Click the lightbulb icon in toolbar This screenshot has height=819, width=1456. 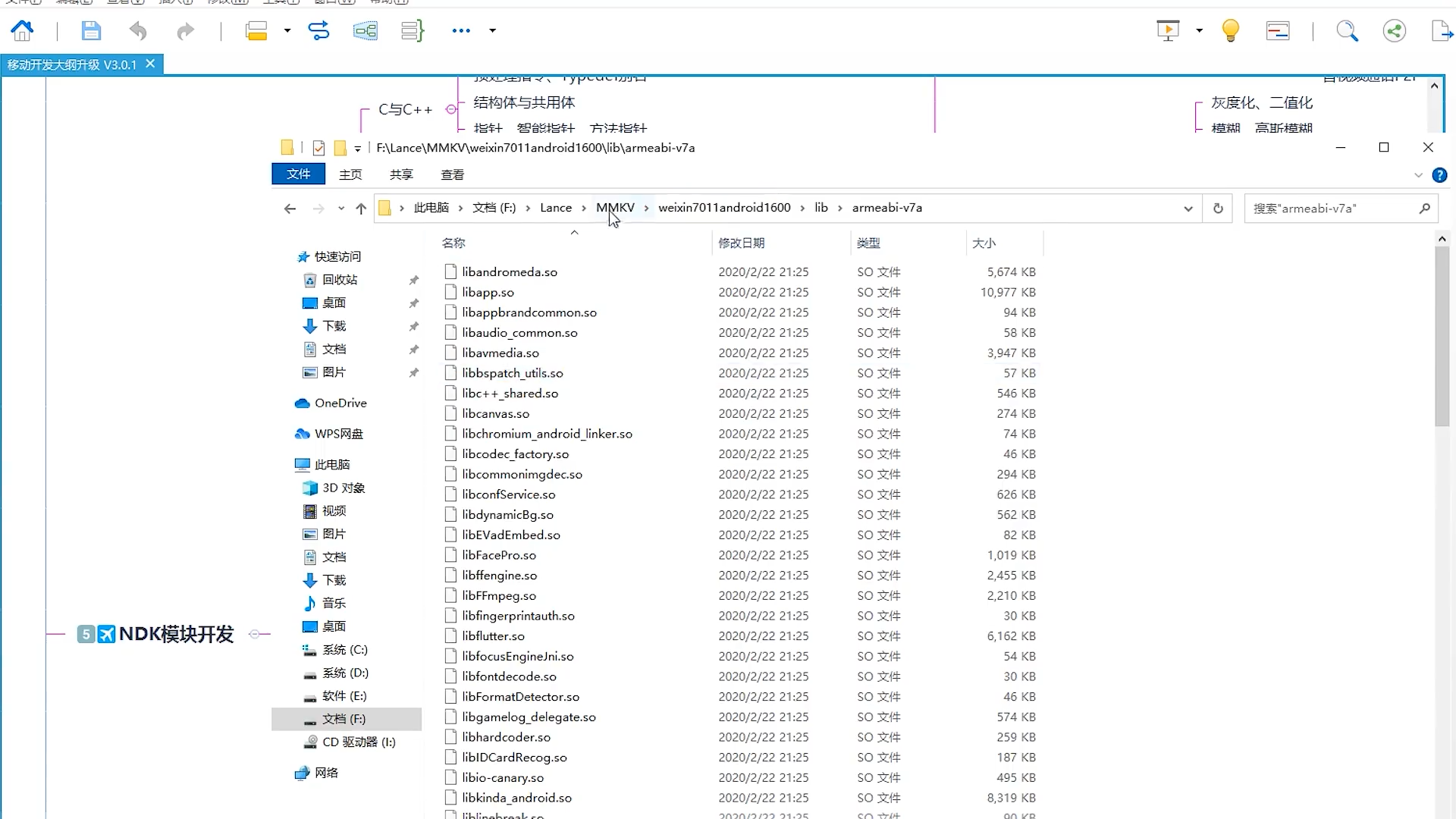(1230, 30)
